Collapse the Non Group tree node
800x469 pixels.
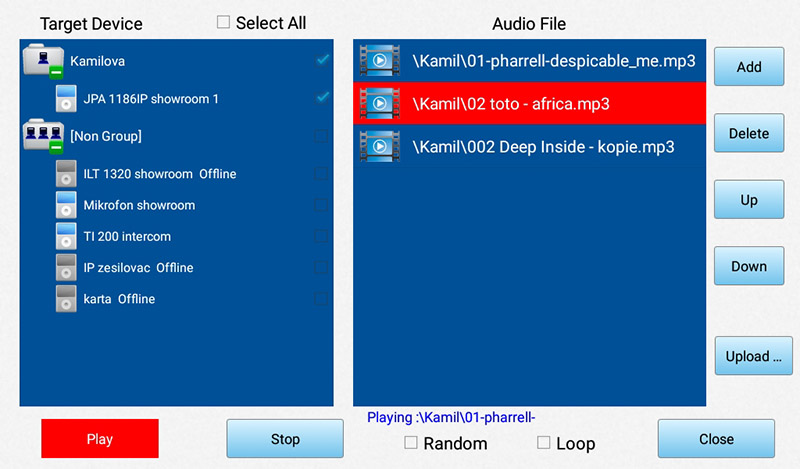58,147
